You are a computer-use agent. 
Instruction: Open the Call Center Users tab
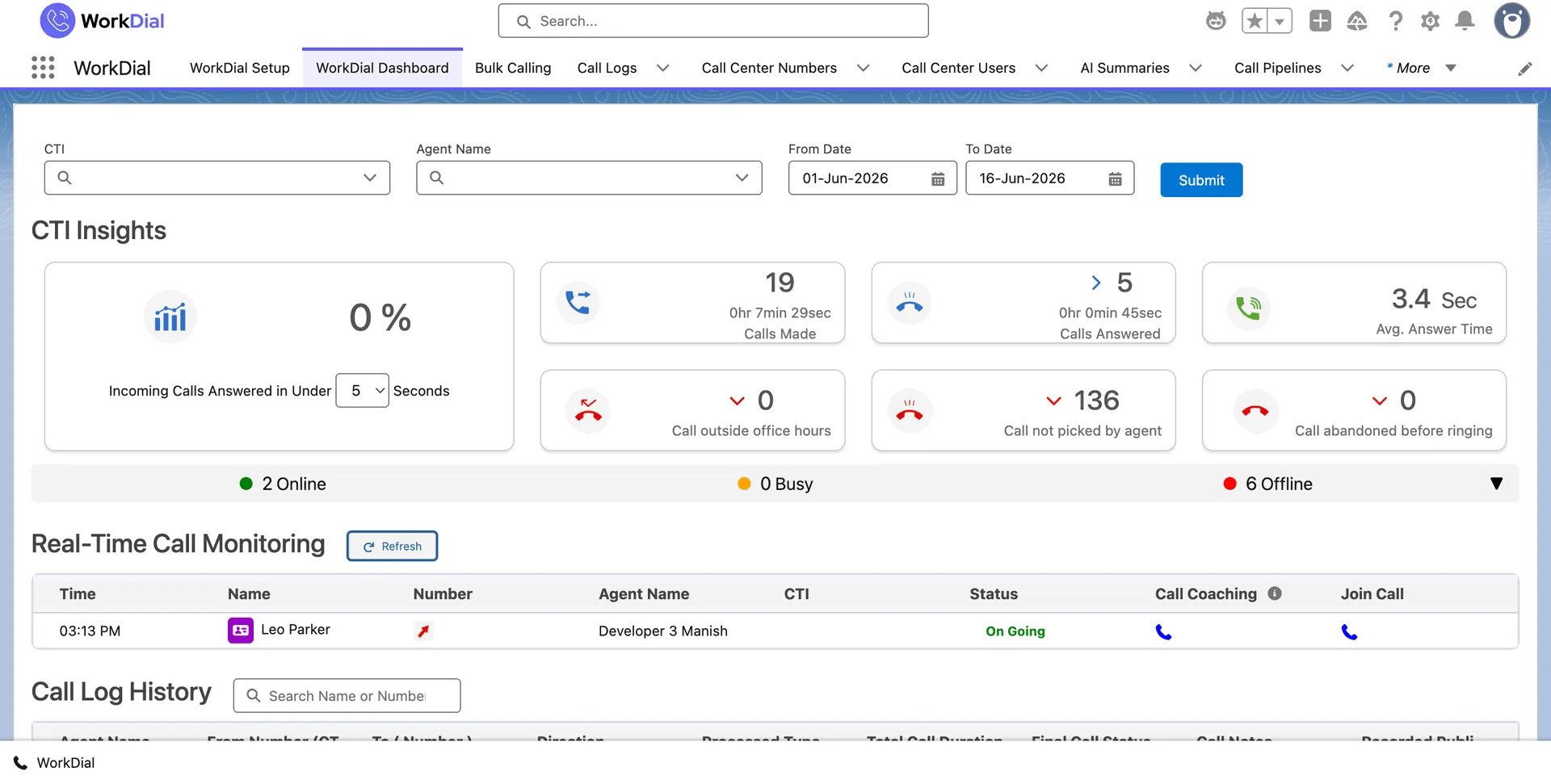[958, 68]
